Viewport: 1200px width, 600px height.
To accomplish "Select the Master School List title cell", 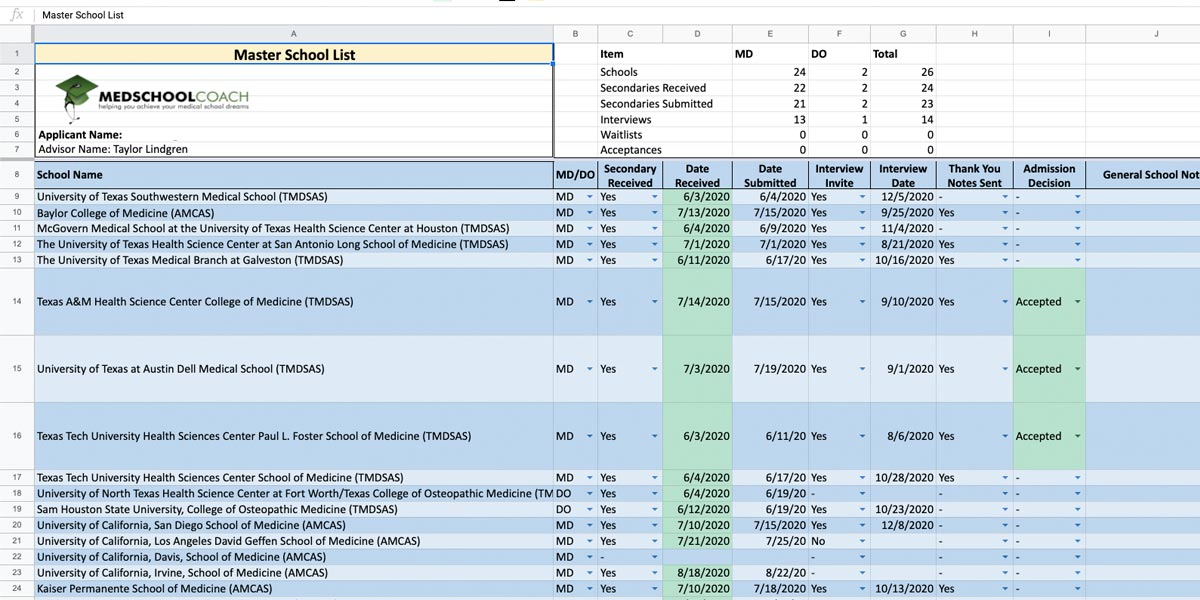I will 294,54.
